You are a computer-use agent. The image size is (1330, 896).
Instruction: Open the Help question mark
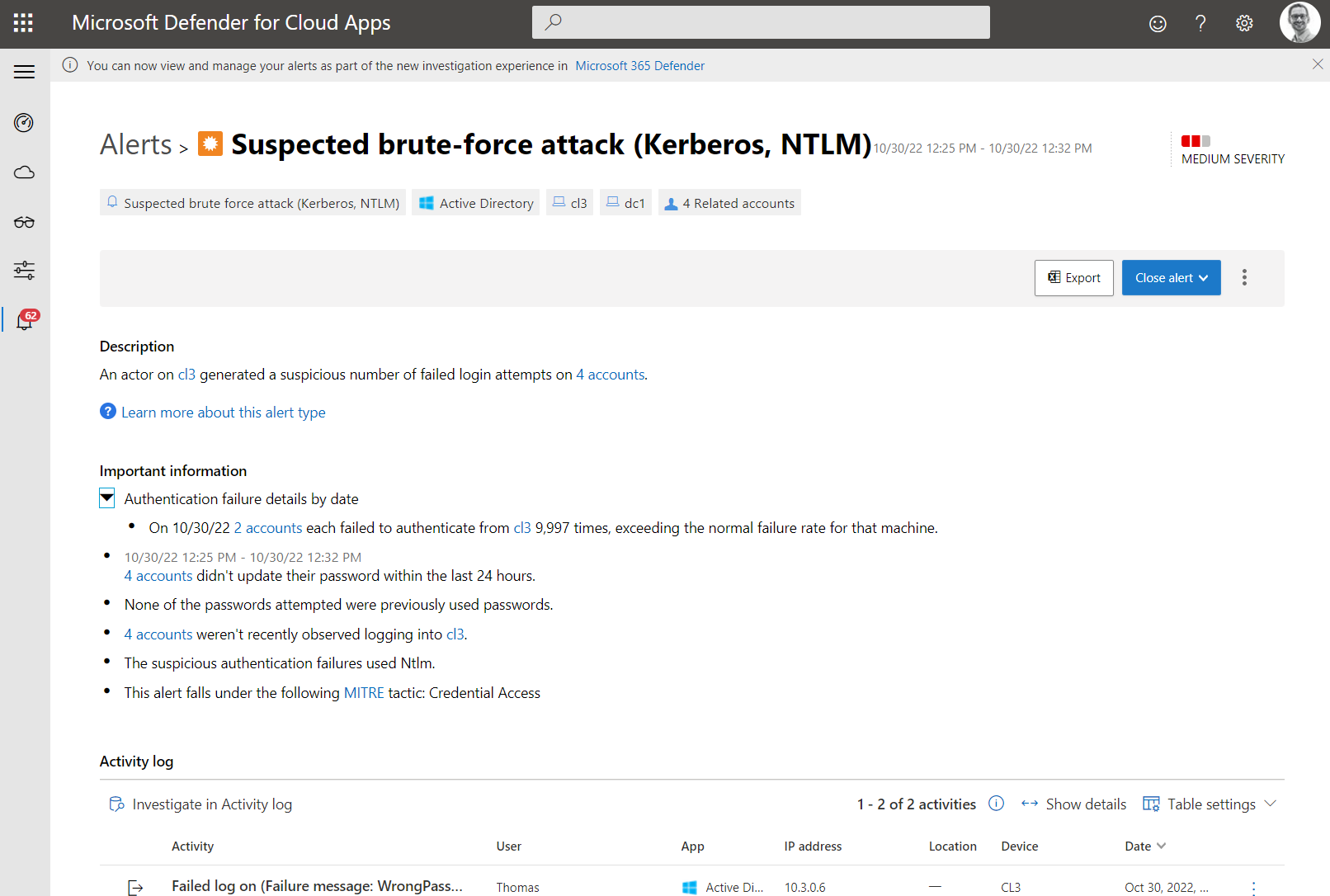[x=1200, y=24]
